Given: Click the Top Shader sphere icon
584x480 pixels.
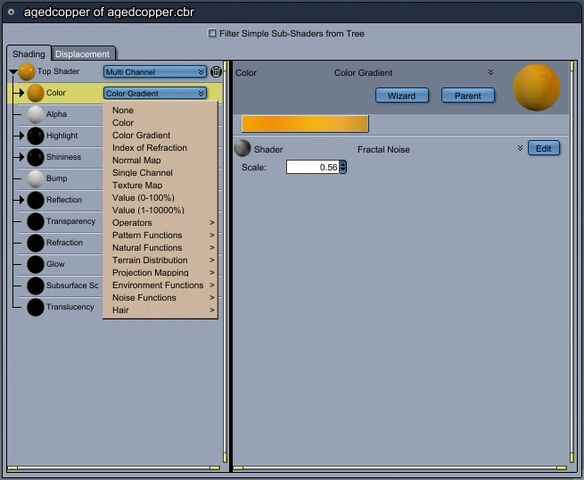Looking at the screenshot, I should coord(27,72).
